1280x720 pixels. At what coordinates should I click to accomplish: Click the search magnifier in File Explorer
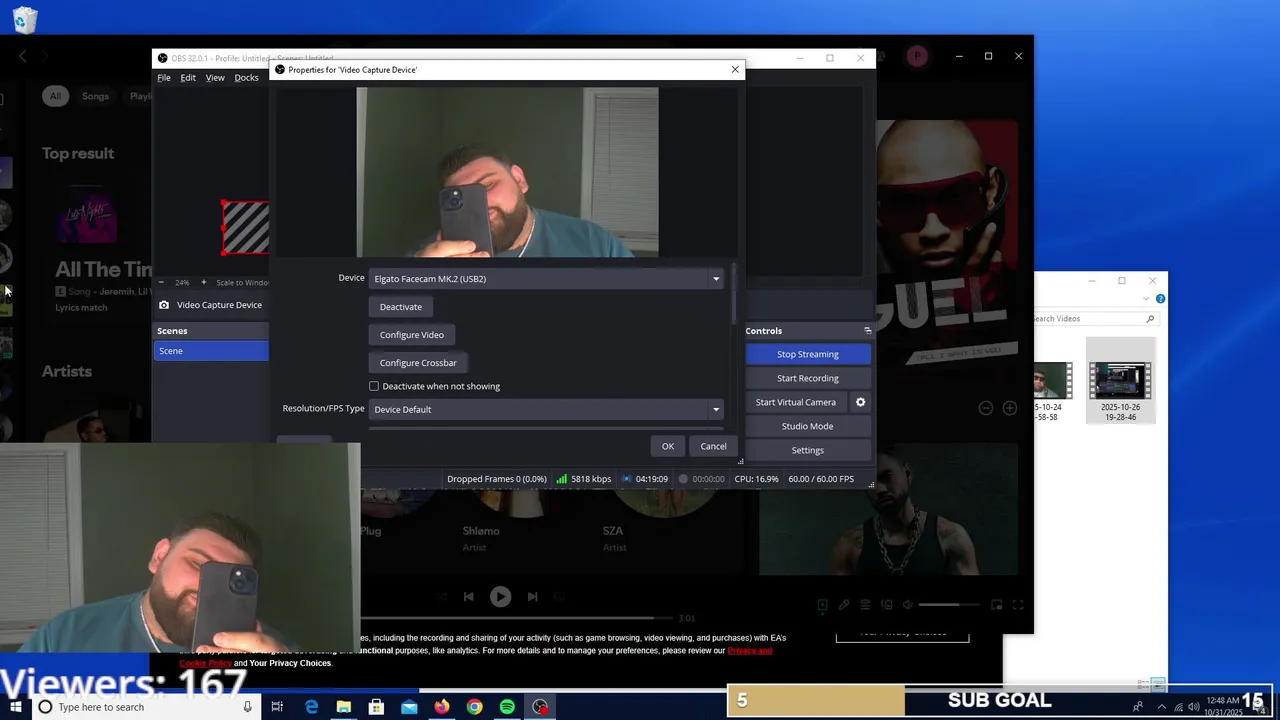(x=1150, y=319)
